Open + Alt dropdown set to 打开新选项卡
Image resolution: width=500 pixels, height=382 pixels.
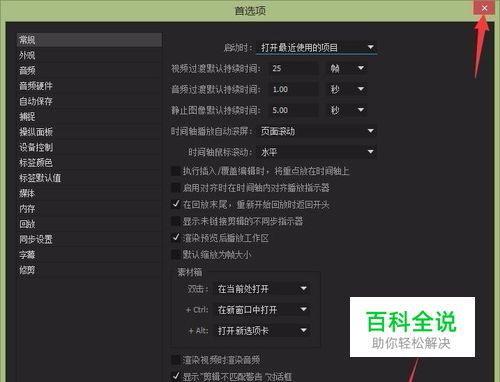click(x=262, y=331)
